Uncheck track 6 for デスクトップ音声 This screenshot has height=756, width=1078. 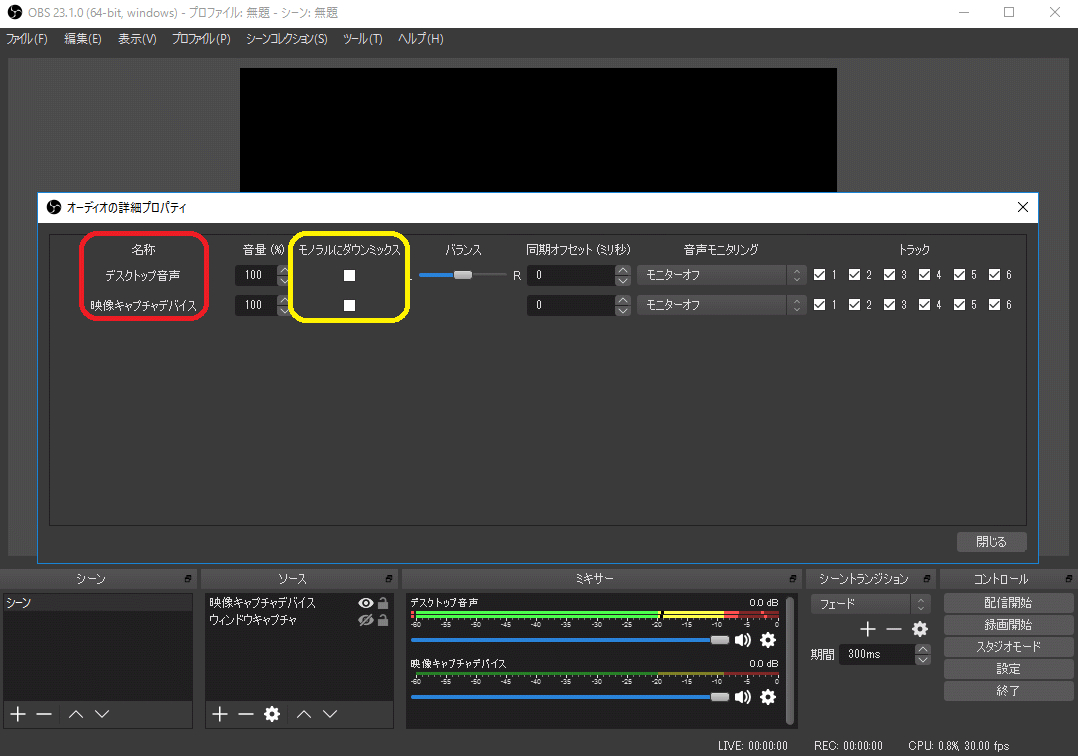click(x=994, y=275)
